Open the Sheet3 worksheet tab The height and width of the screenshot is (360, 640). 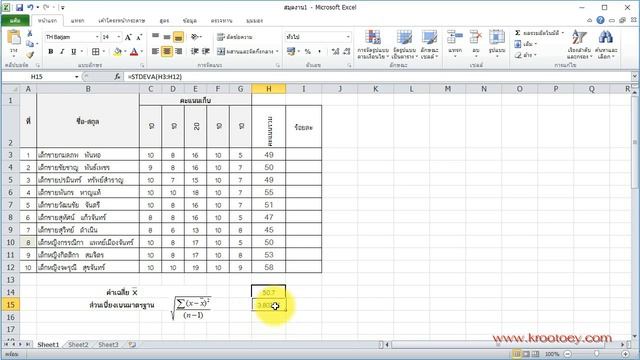click(108, 344)
